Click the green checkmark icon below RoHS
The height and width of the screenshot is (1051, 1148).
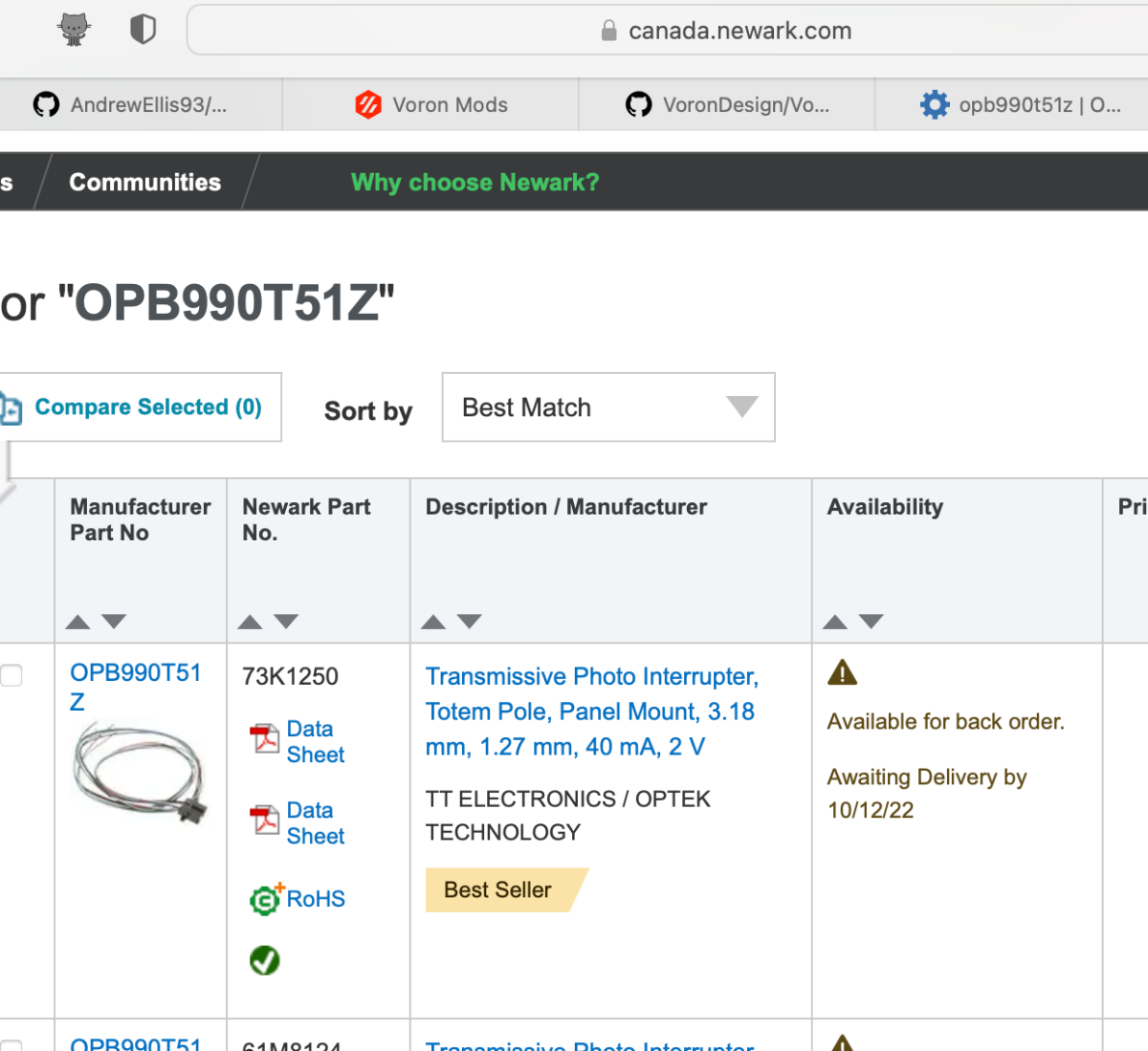(265, 960)
